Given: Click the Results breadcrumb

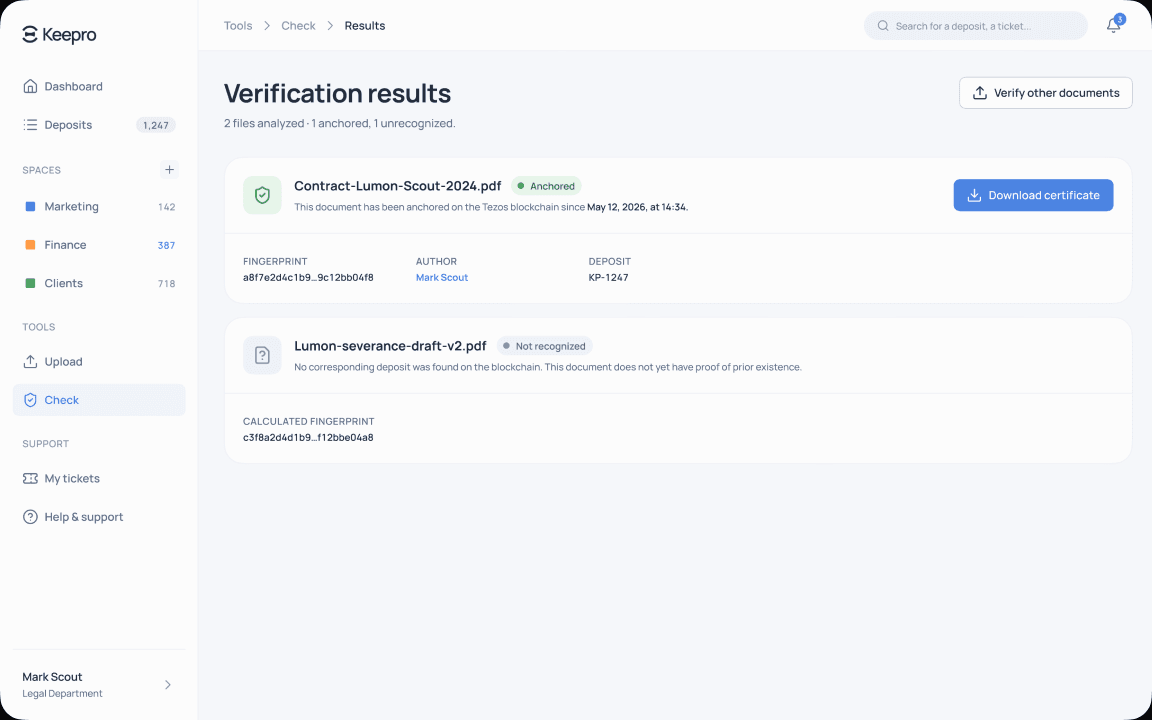Looking at the screenshot, I should [x=365, y=26].
